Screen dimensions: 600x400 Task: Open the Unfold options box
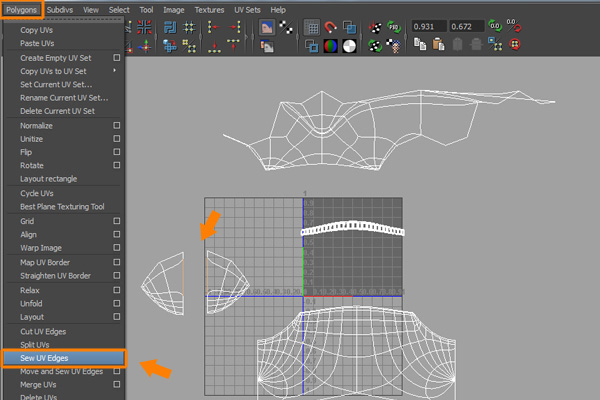point(117,303)
